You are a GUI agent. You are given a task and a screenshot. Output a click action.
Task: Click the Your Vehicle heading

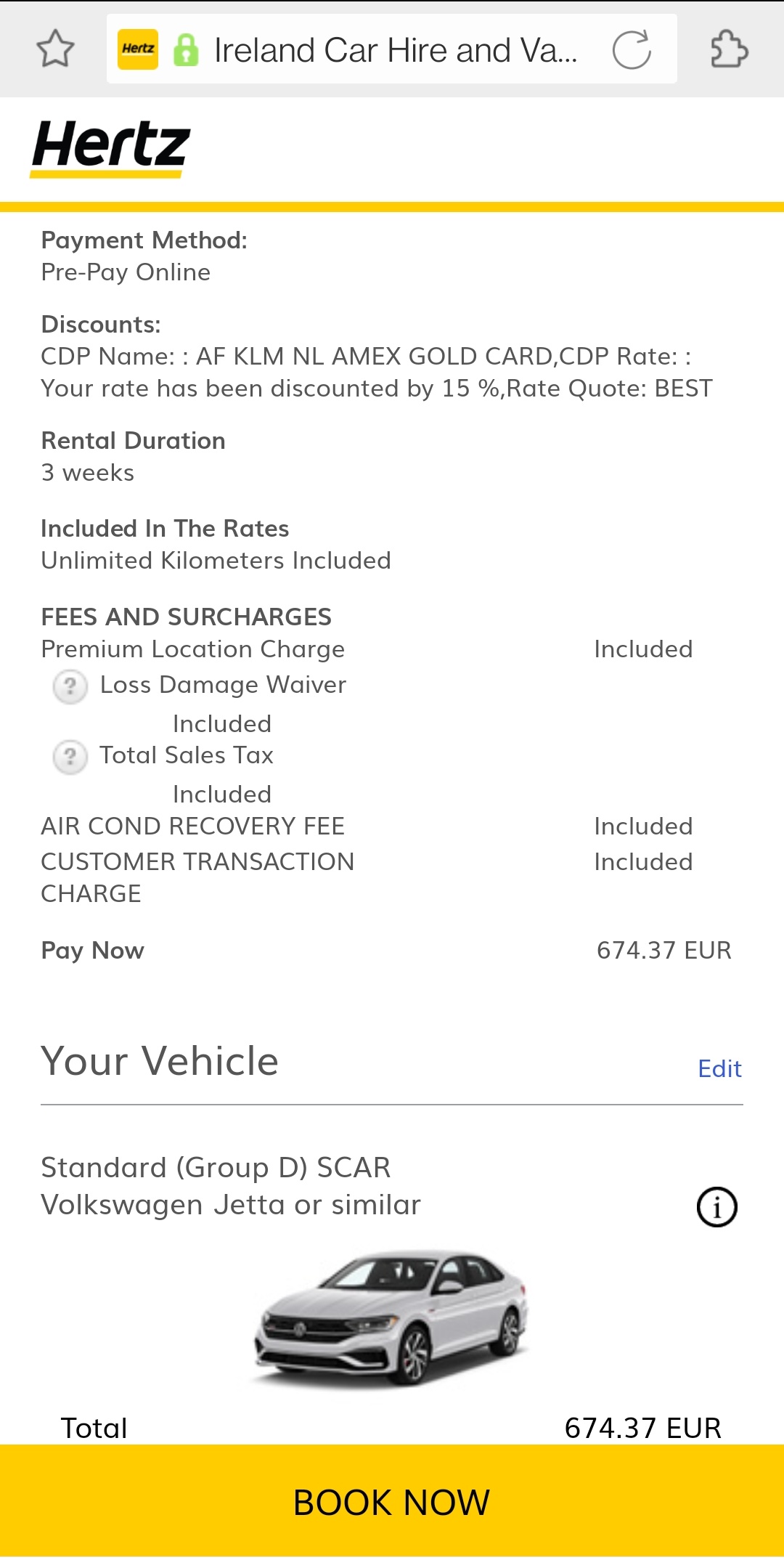point(160,1061)
